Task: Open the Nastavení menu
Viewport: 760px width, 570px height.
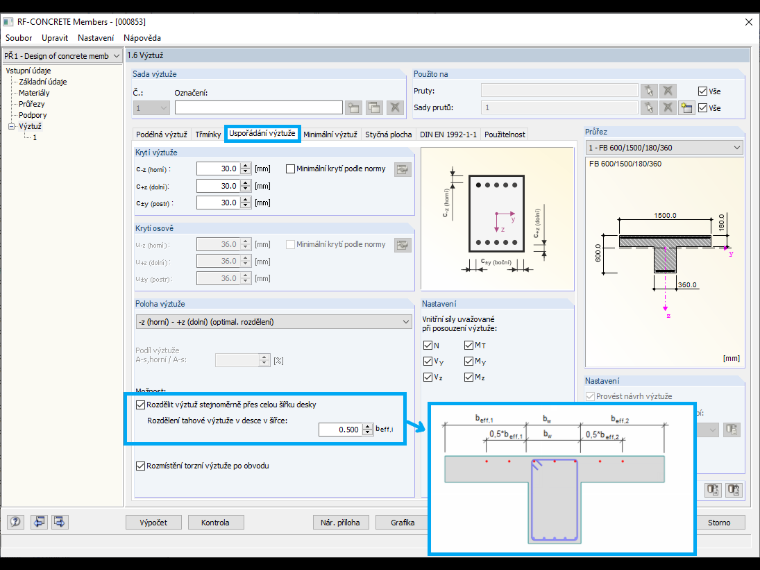Action: click(95, 38)
